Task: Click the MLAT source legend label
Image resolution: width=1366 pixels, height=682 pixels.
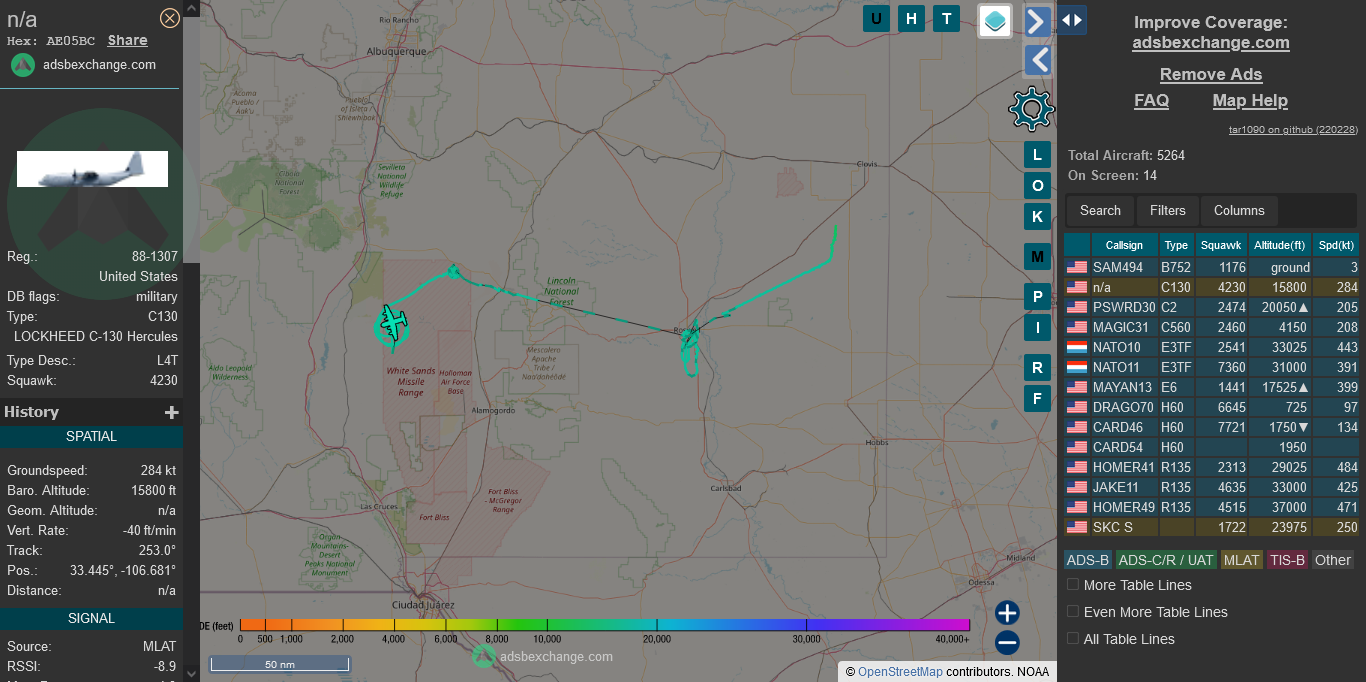Action: 1242,560
